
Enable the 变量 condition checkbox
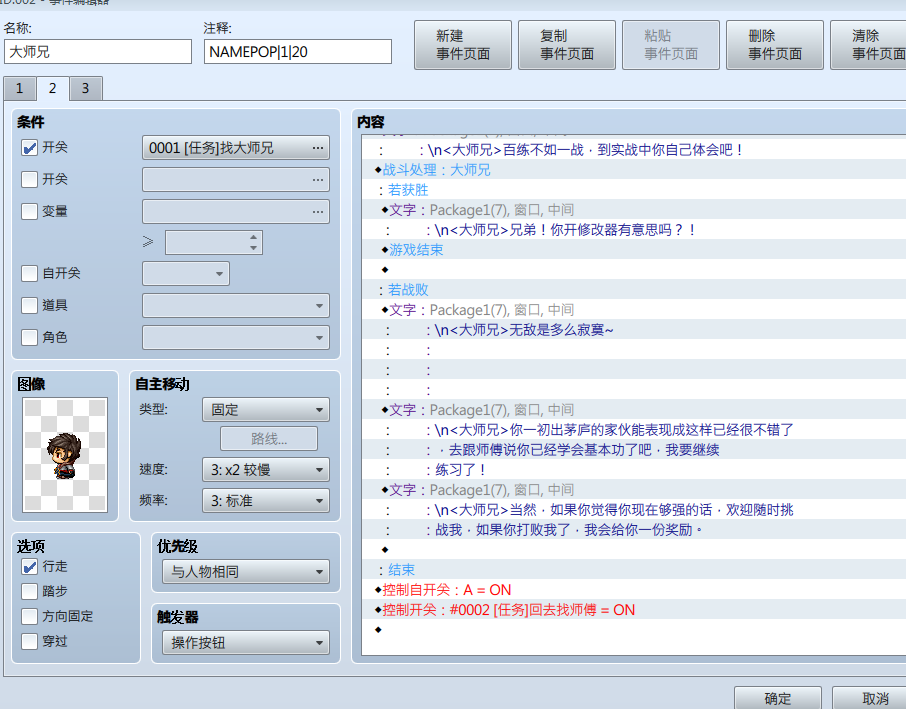[x=29, y=211]
